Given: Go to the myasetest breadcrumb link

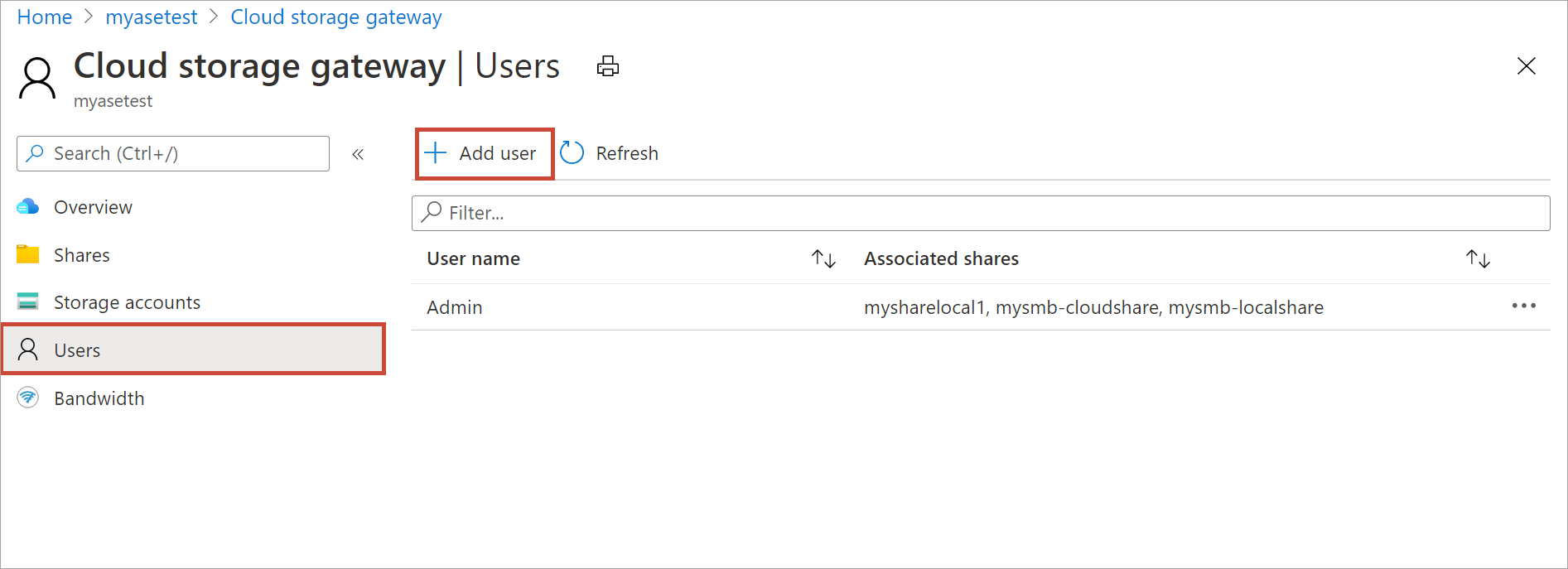Looking at the screenshot, I should click(152, 17).
